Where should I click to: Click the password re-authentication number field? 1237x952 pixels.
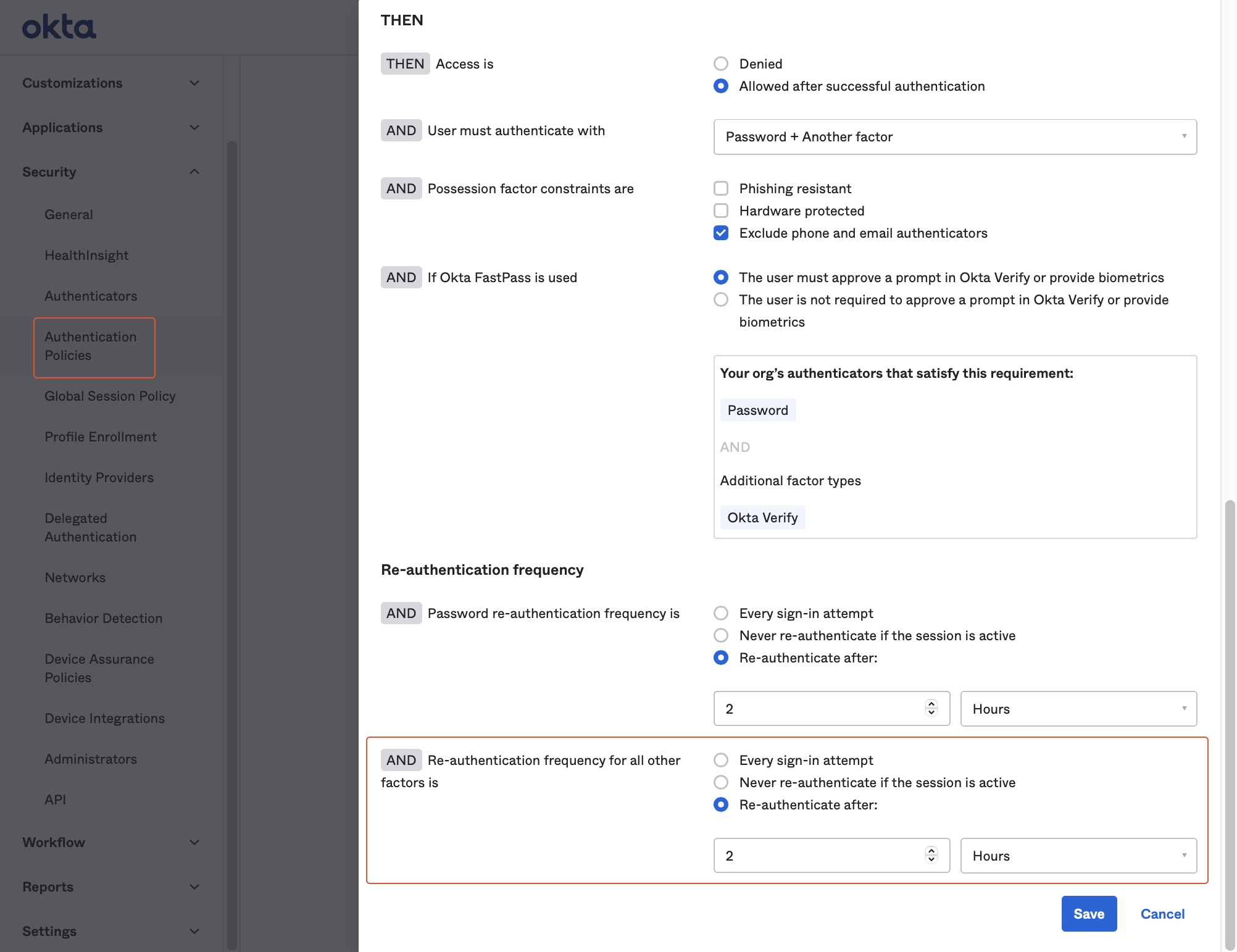click(x=831, y=708)
